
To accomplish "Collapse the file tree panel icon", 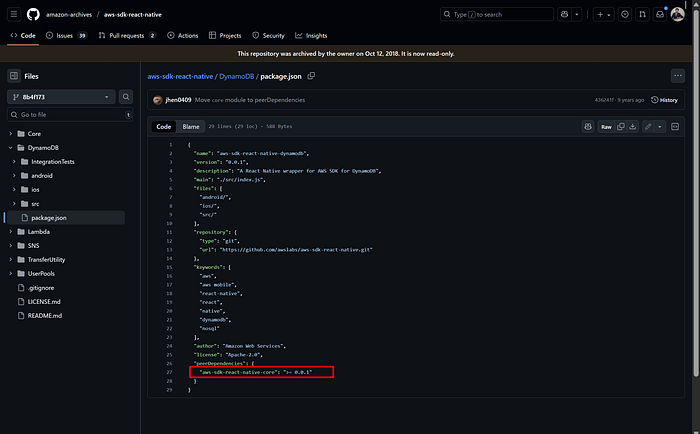I will (14, 76).
